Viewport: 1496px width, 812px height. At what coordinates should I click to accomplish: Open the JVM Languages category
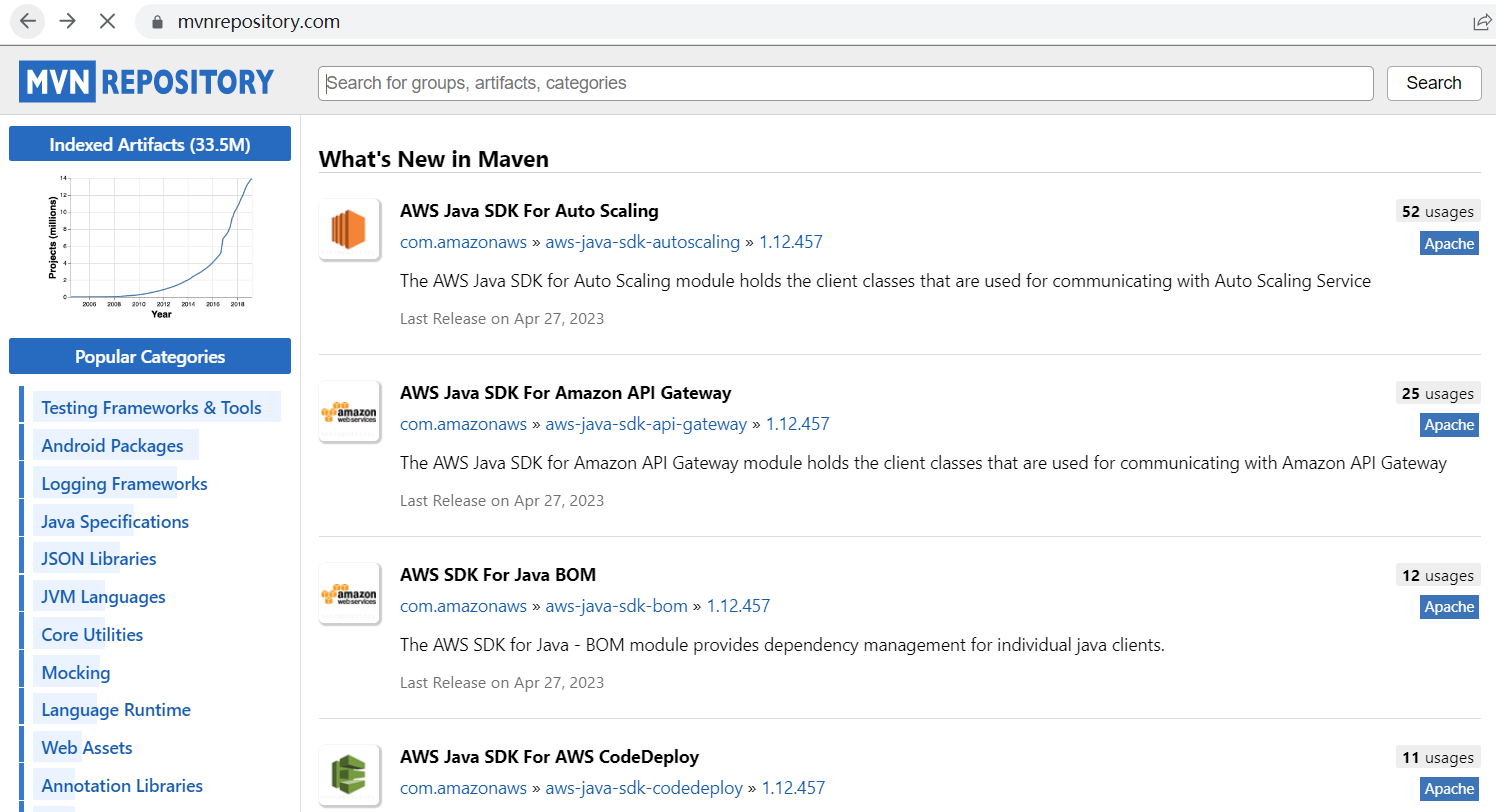pos(103,596)
